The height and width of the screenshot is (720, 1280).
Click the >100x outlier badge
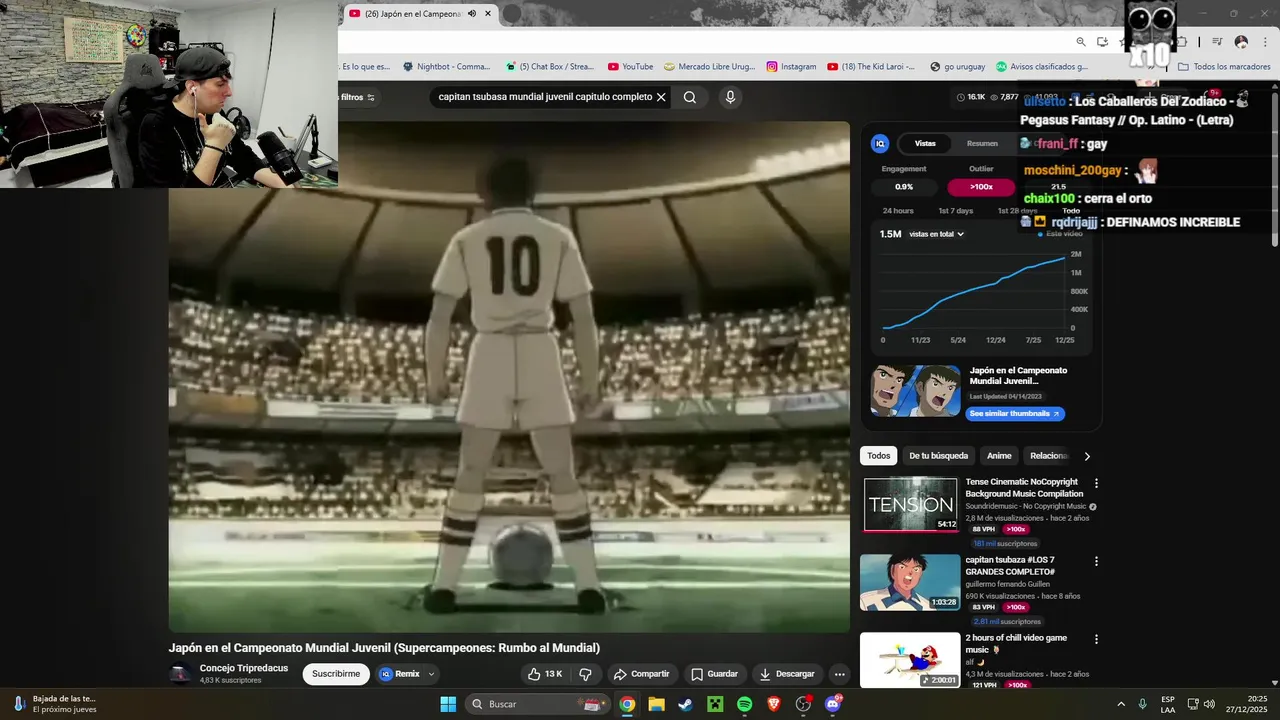[981, 187]
